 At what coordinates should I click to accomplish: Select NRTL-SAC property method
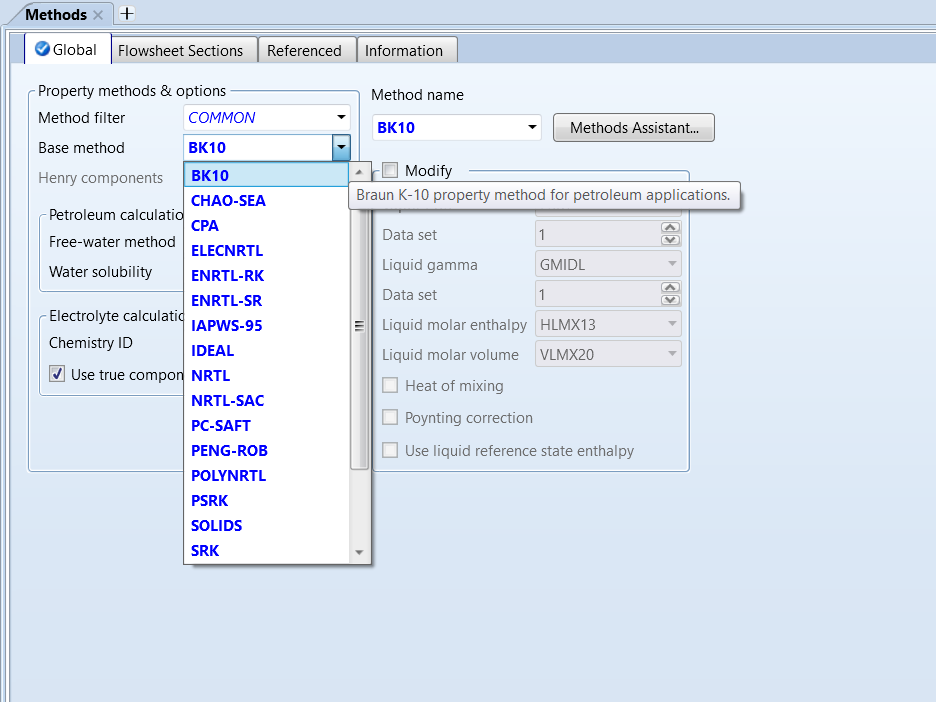point(266,401)
